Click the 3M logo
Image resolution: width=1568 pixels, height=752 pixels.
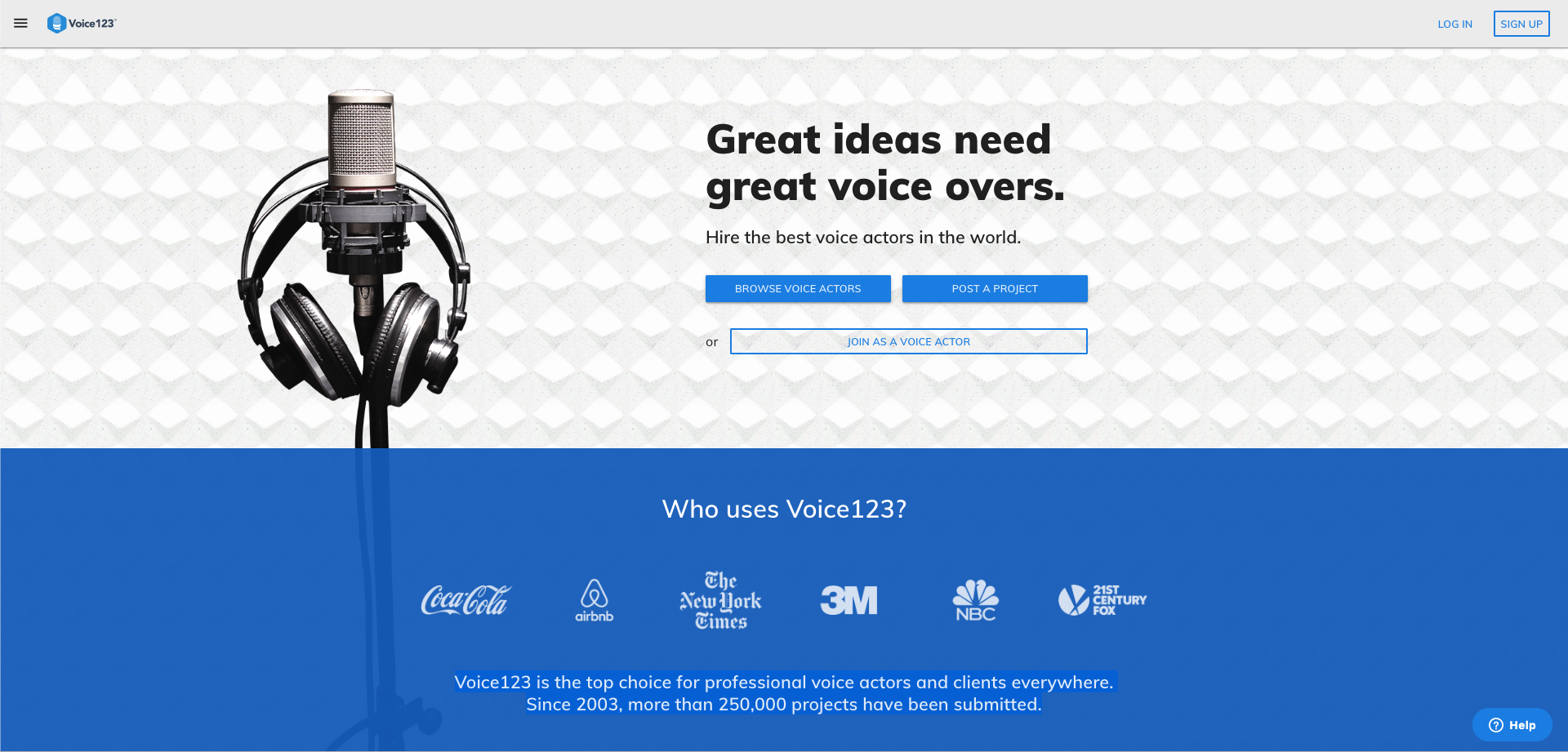(849, 600)
